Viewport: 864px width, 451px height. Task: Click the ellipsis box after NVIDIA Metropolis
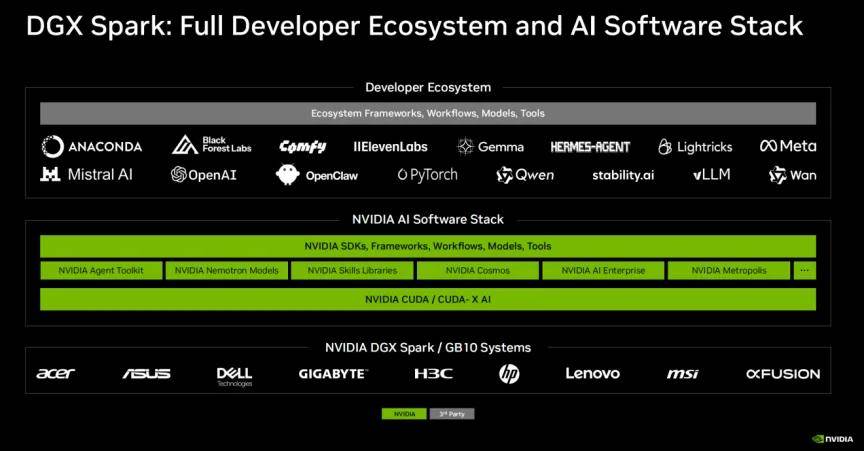(x=805, y=271)
